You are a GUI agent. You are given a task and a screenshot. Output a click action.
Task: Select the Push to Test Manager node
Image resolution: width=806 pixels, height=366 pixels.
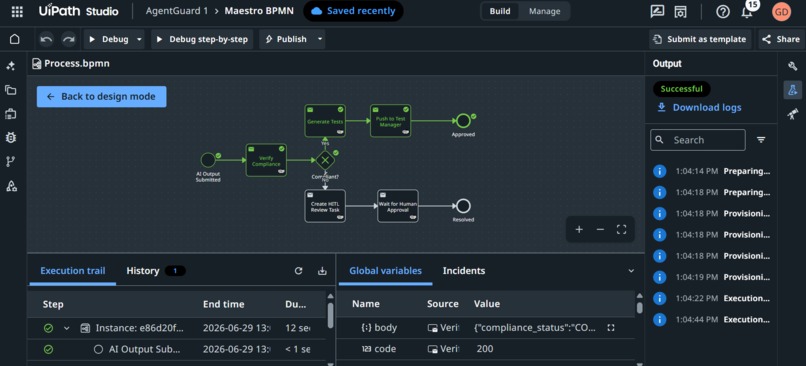[390, 121]
